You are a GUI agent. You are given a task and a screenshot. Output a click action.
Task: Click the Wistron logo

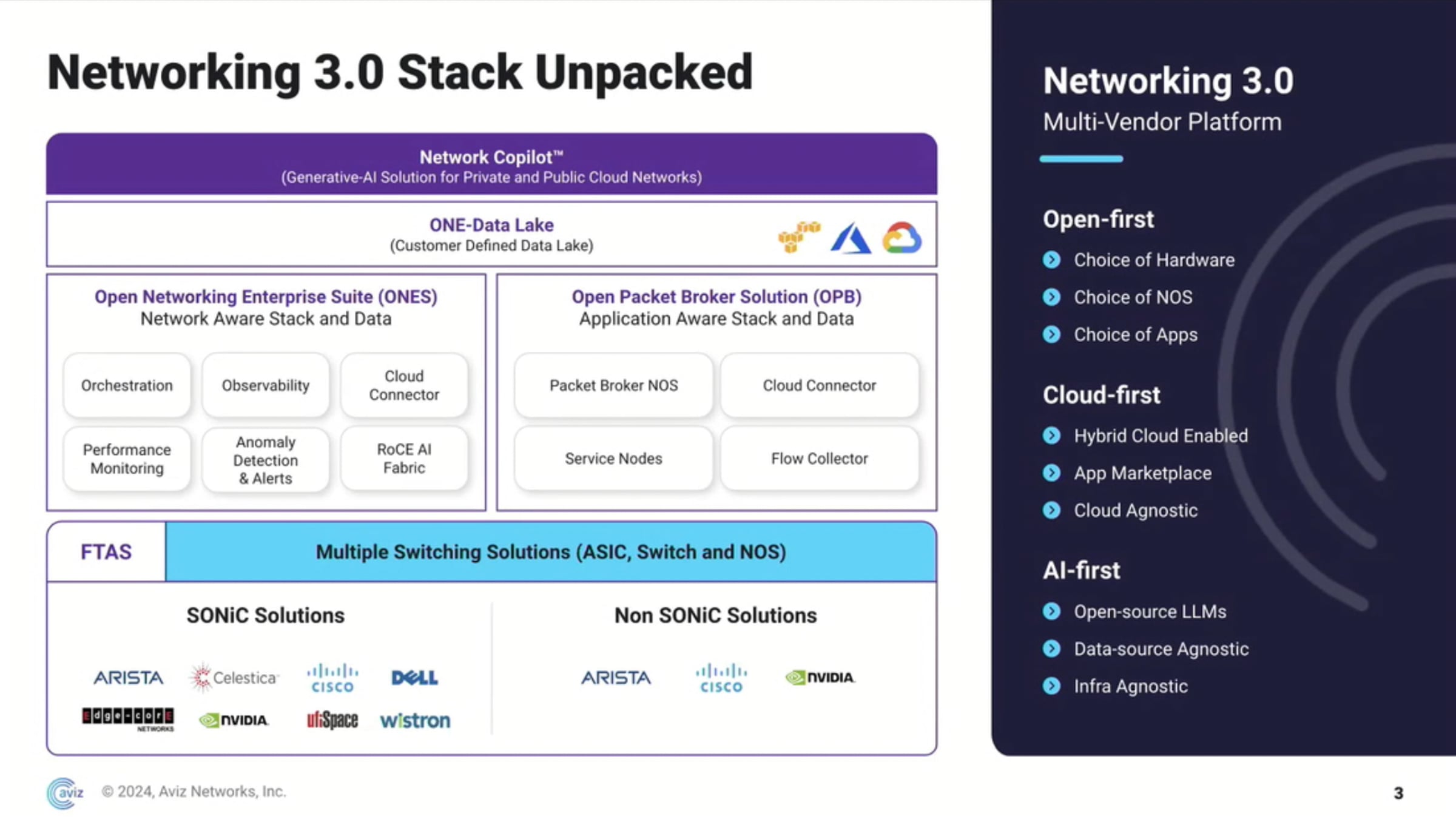coord(415,721)
